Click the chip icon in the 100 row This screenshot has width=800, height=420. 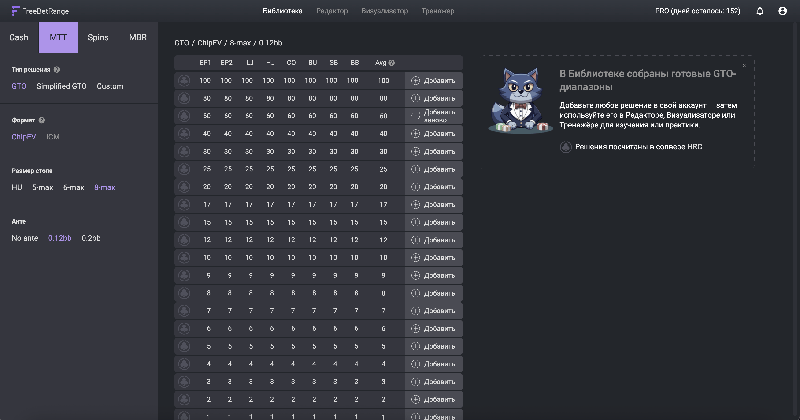click(x=183, y=81)
